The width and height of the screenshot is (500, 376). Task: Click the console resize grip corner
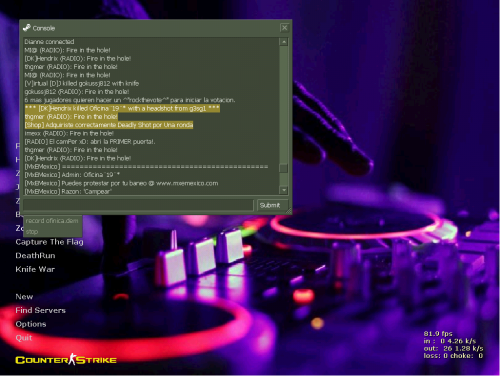[289, 211]
